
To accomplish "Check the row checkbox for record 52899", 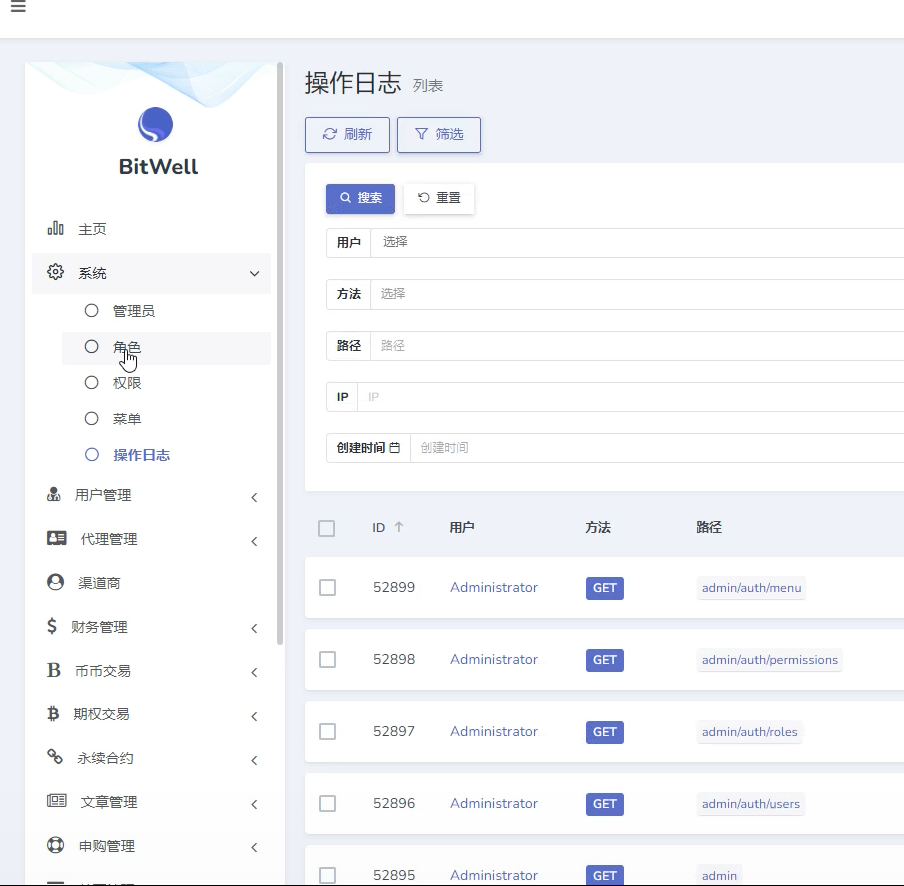I will click(327, 588).
